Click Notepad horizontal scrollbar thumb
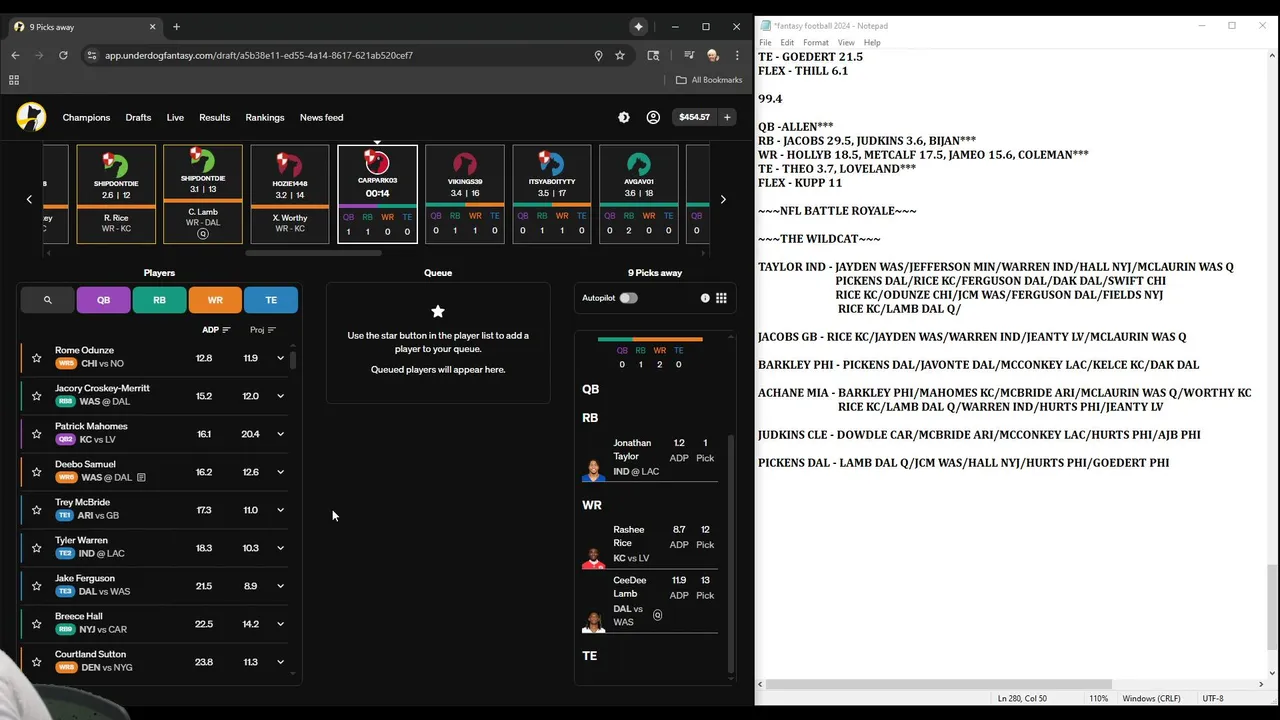1280x720 pixels. point(940,684)
